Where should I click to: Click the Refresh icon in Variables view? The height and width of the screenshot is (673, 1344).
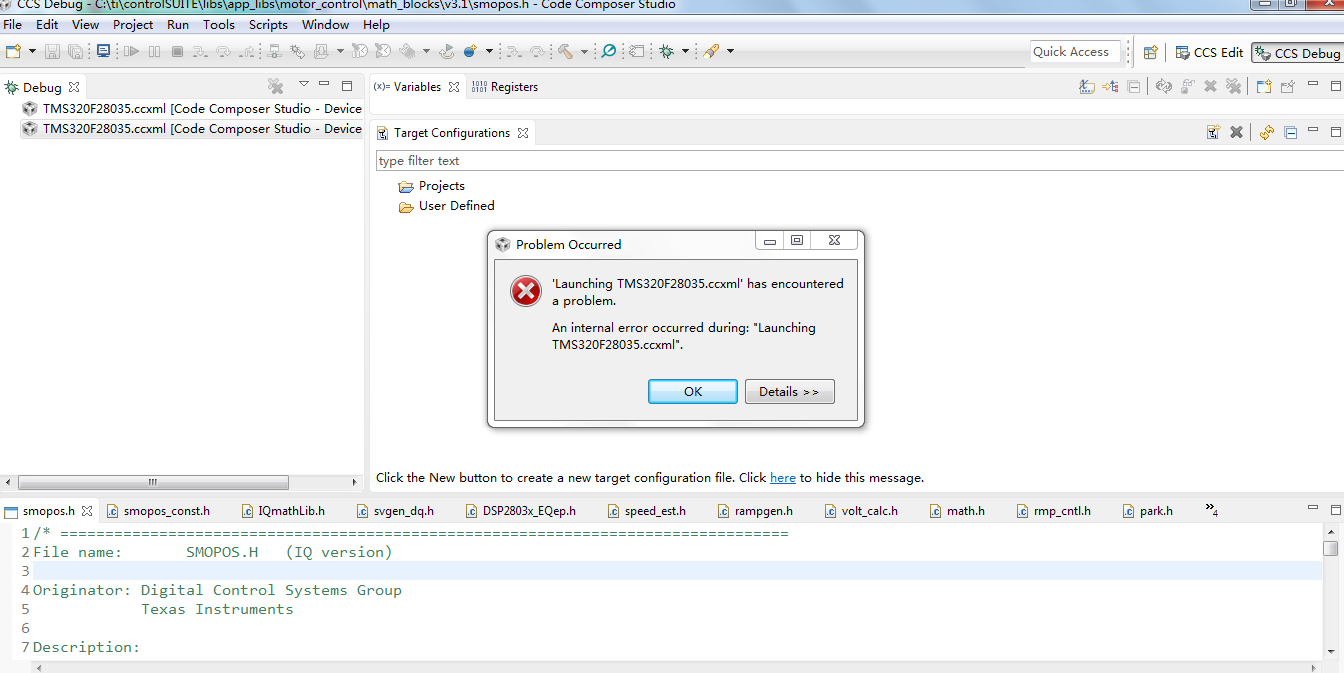pos(1164,86)
